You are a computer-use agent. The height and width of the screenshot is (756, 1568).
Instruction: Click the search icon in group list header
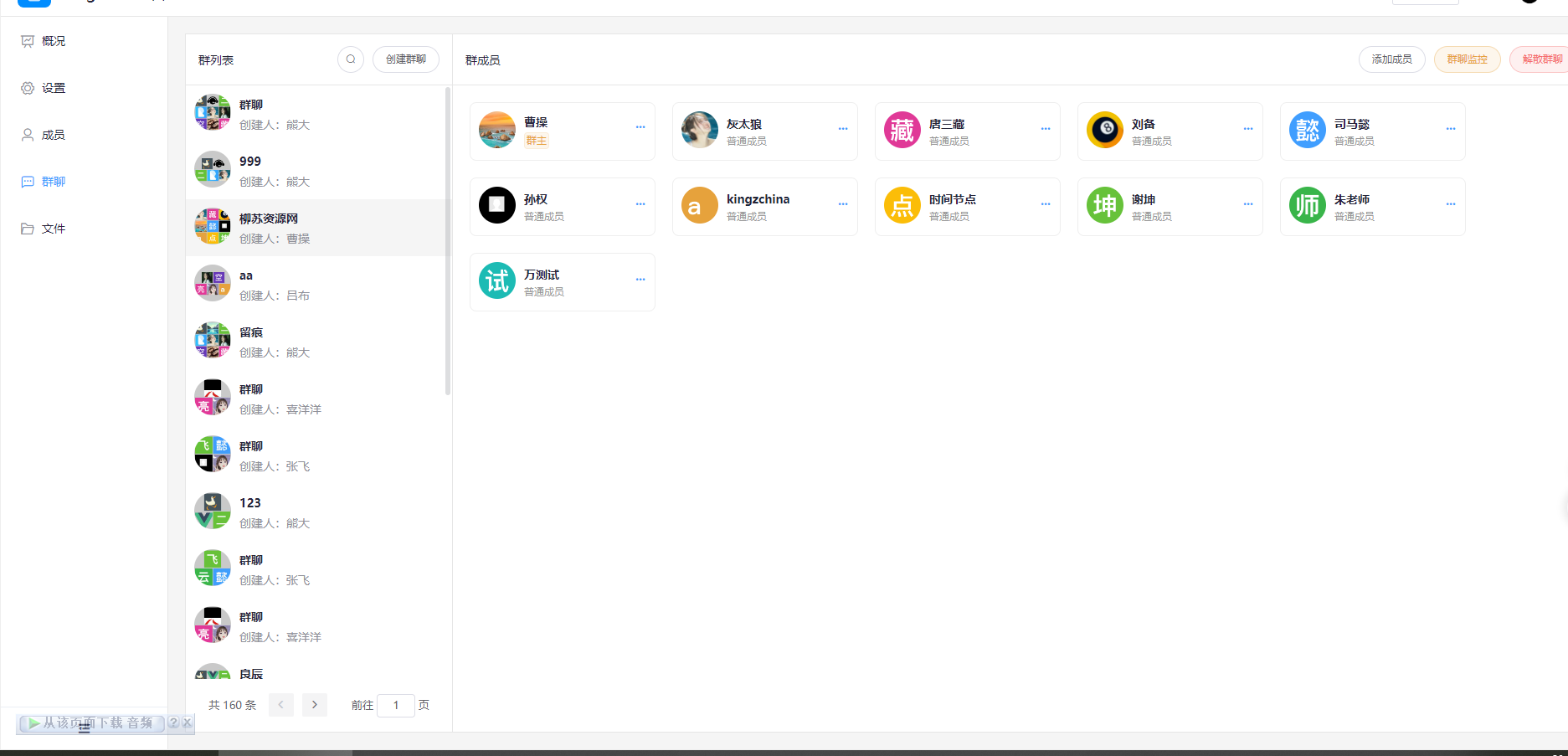(x=351, y=59)
